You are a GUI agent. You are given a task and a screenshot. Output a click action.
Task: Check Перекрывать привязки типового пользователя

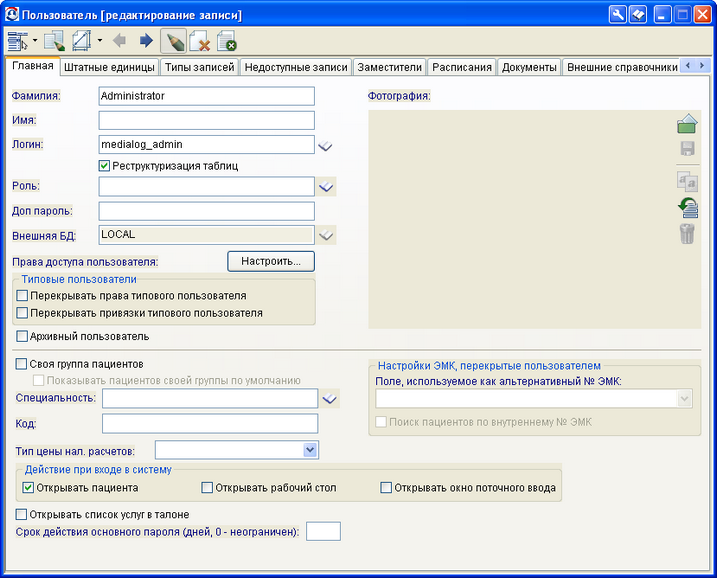pos(22,313)
